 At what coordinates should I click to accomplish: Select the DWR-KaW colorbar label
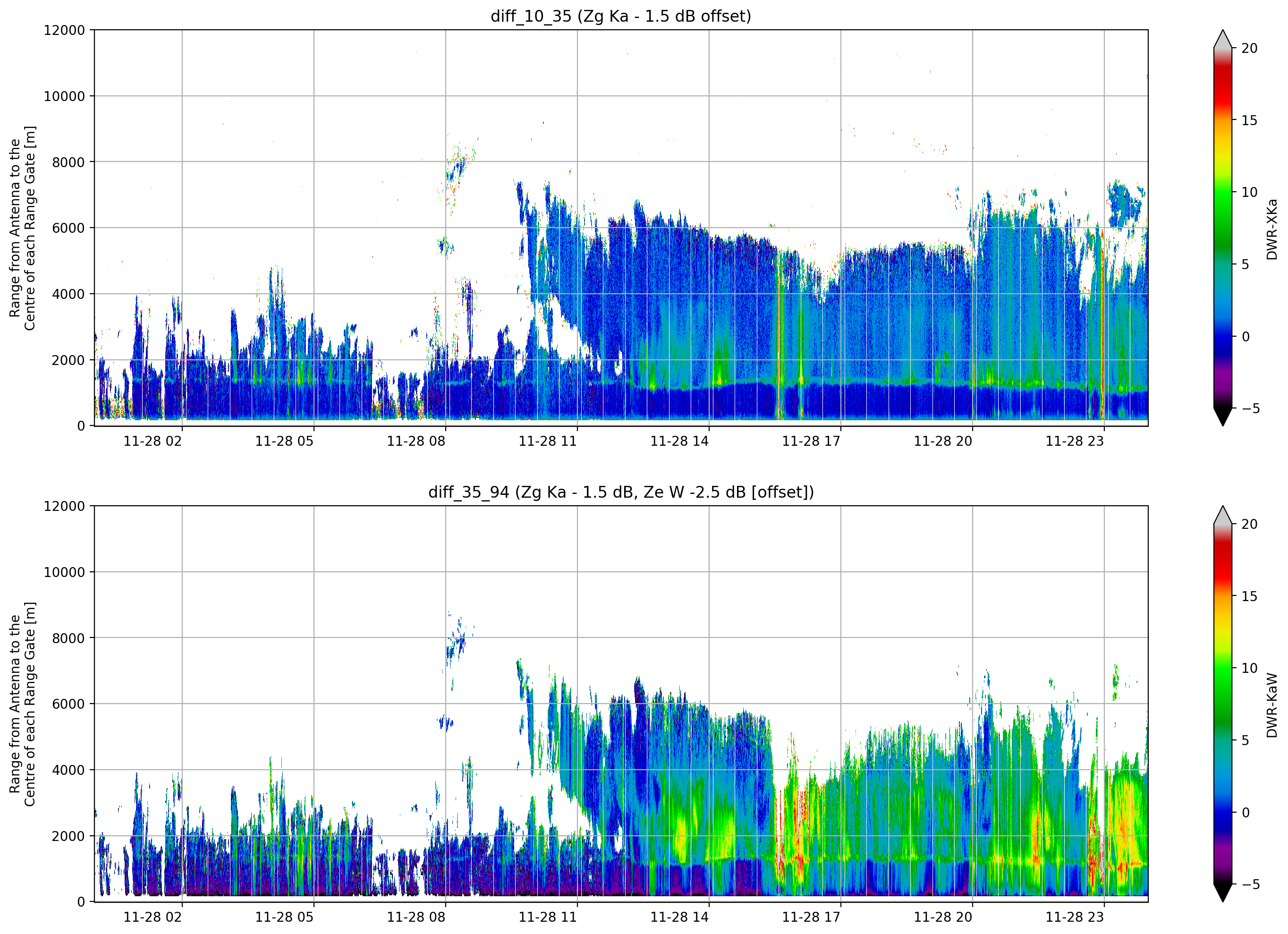tap(1272, 705)
